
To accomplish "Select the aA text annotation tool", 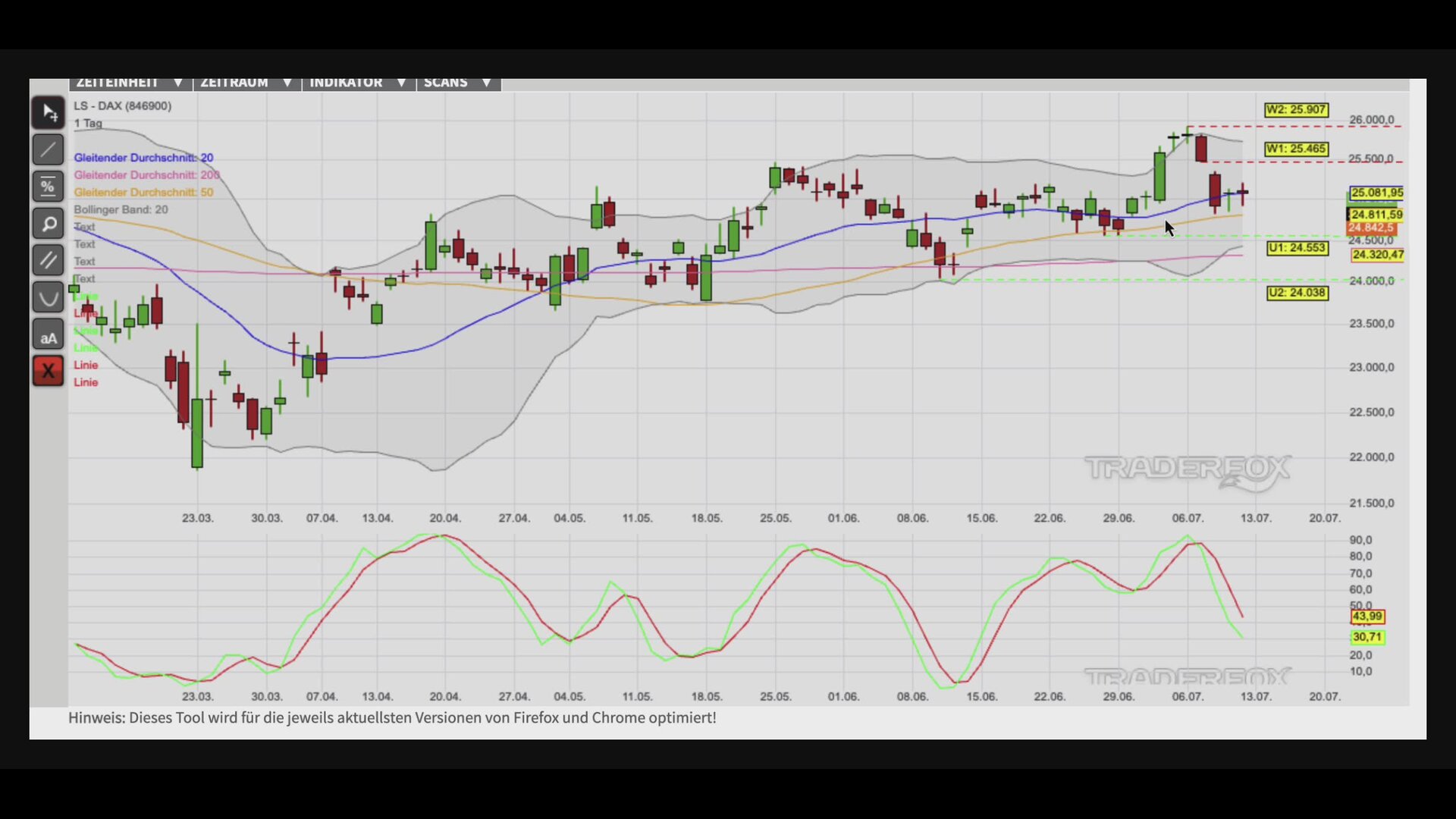I will (48, 334).
